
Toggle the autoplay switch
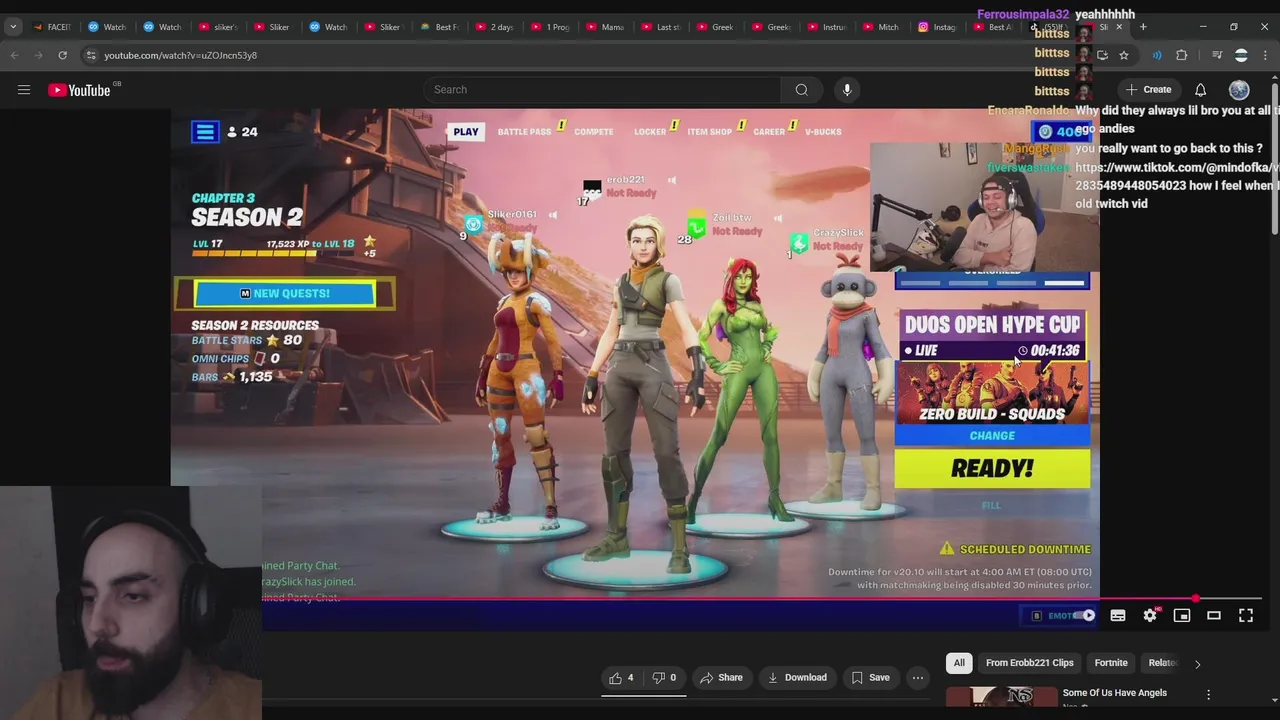click(1082, 616)
